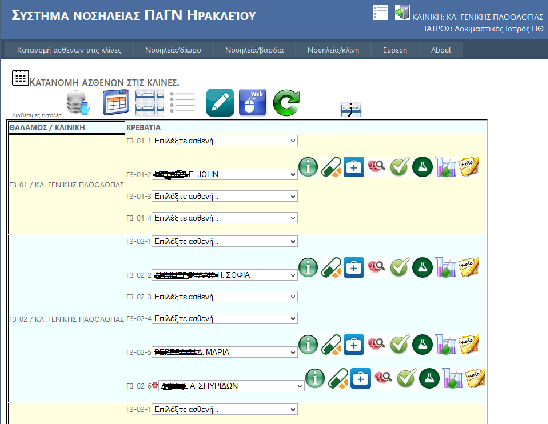Click red marker beside bed Γ3-02-6
The image size is (548, 424).
(155, 386)
